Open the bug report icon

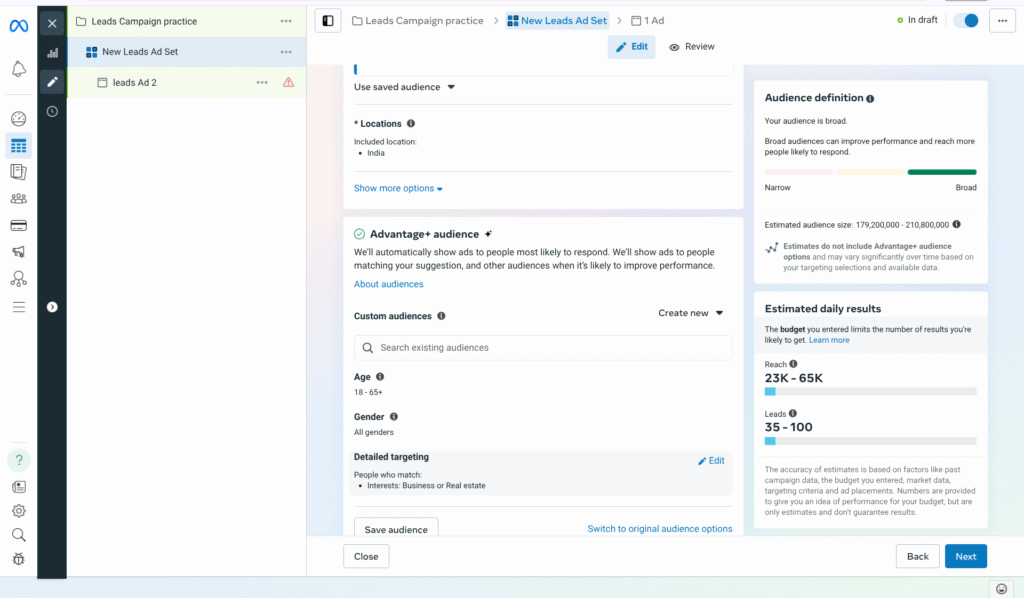(18, 559)
